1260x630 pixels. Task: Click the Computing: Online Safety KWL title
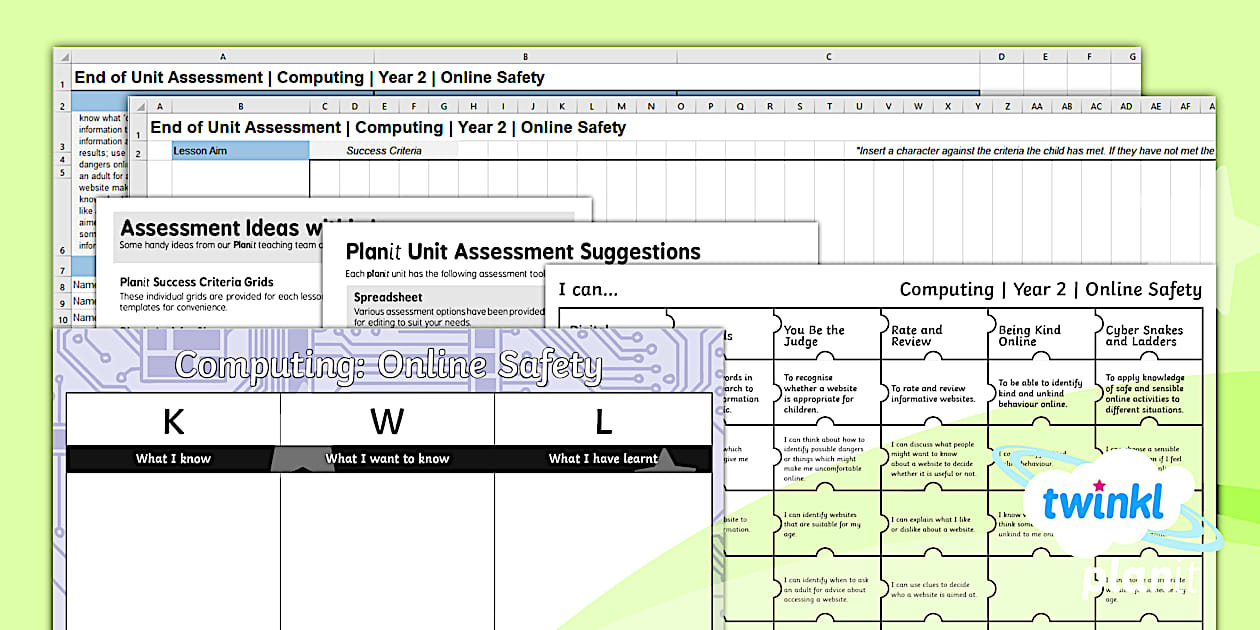click(388, 366)
